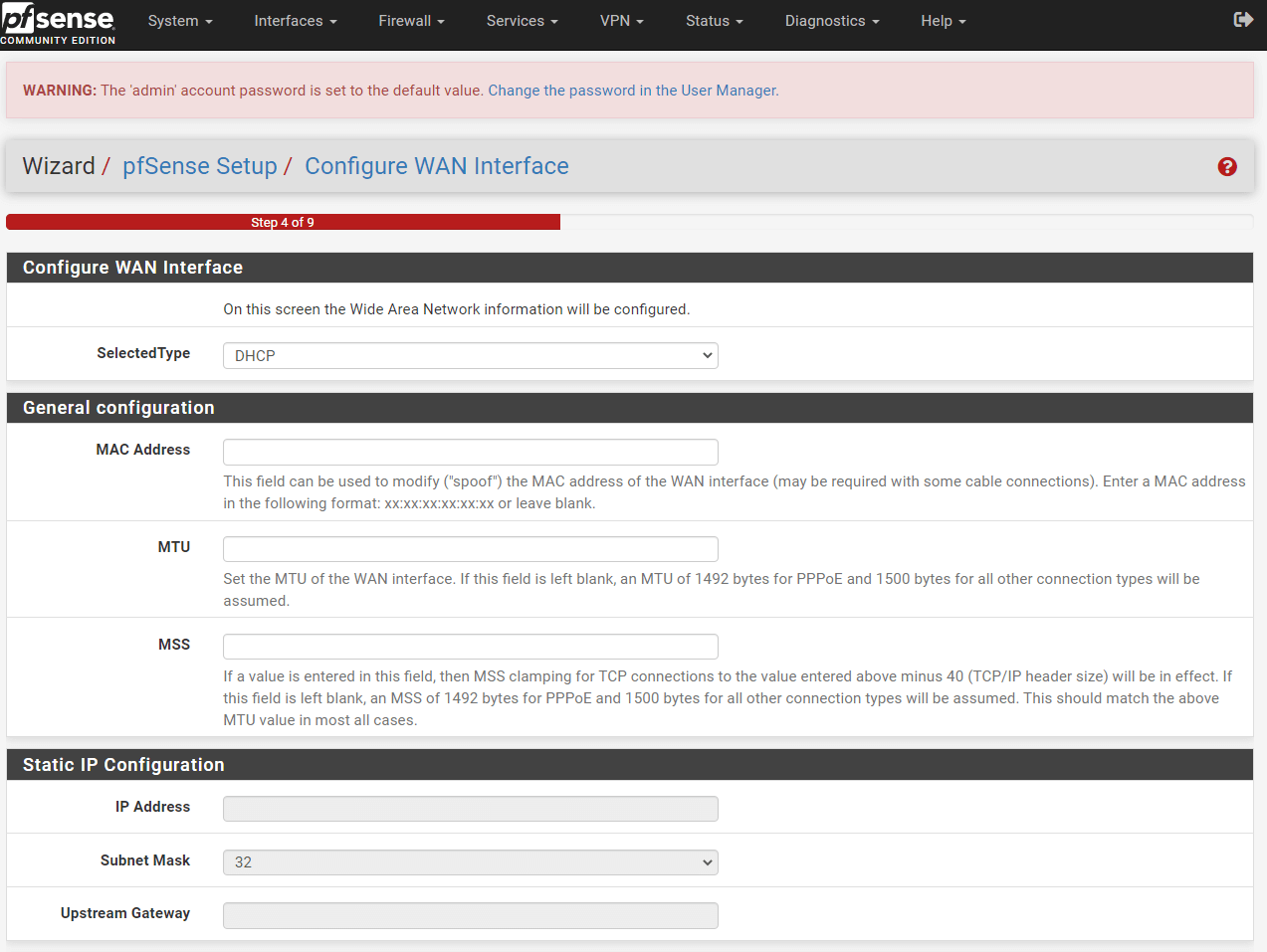Click the MAC Address label
1267x952 pixels.
(142, 450)
